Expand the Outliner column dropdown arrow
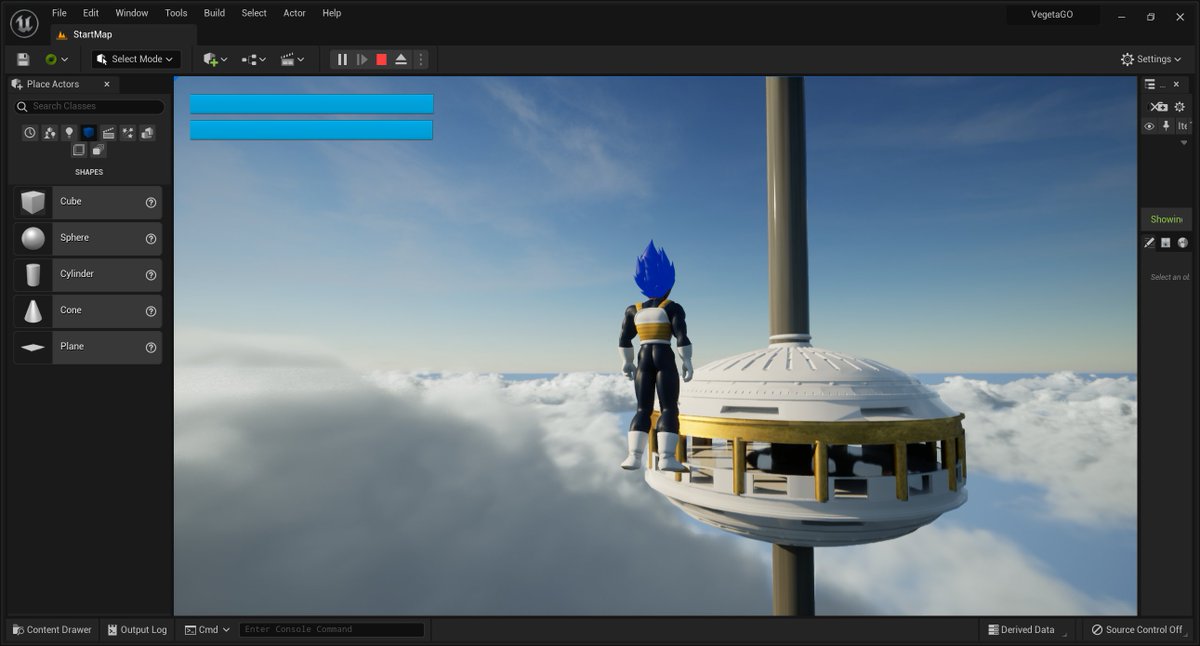Screen dimensions: 1200x646 (1185, 143)
